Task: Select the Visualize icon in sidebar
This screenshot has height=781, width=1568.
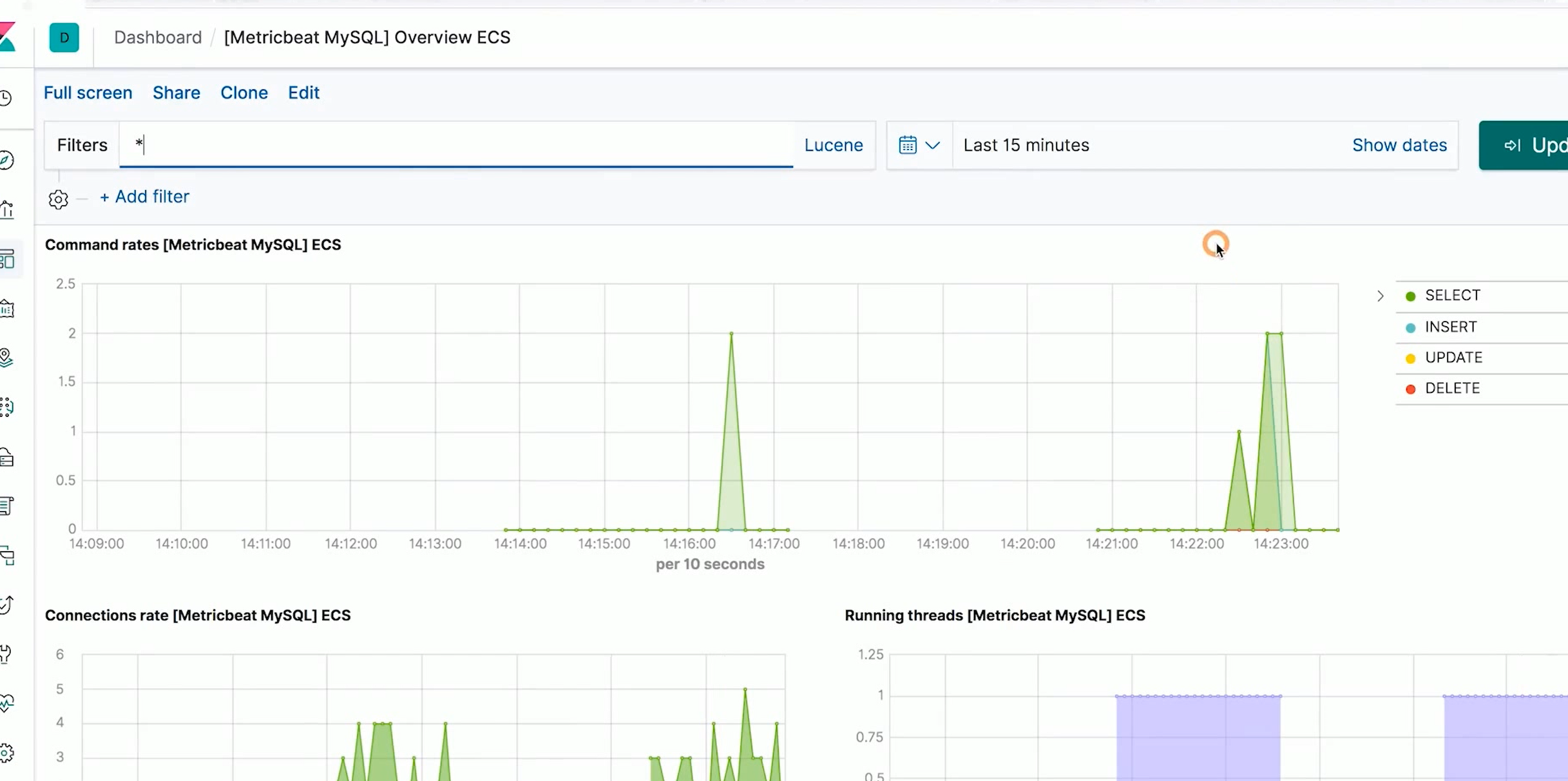Action: pos(8,207)
